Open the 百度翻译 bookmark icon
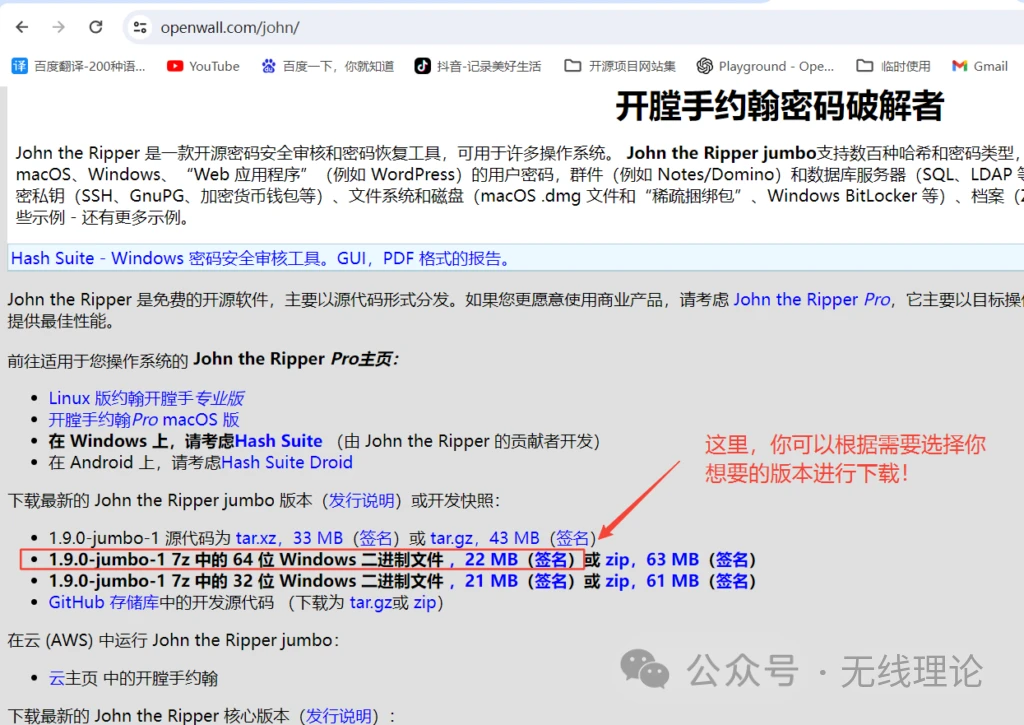 pos(20,66)
